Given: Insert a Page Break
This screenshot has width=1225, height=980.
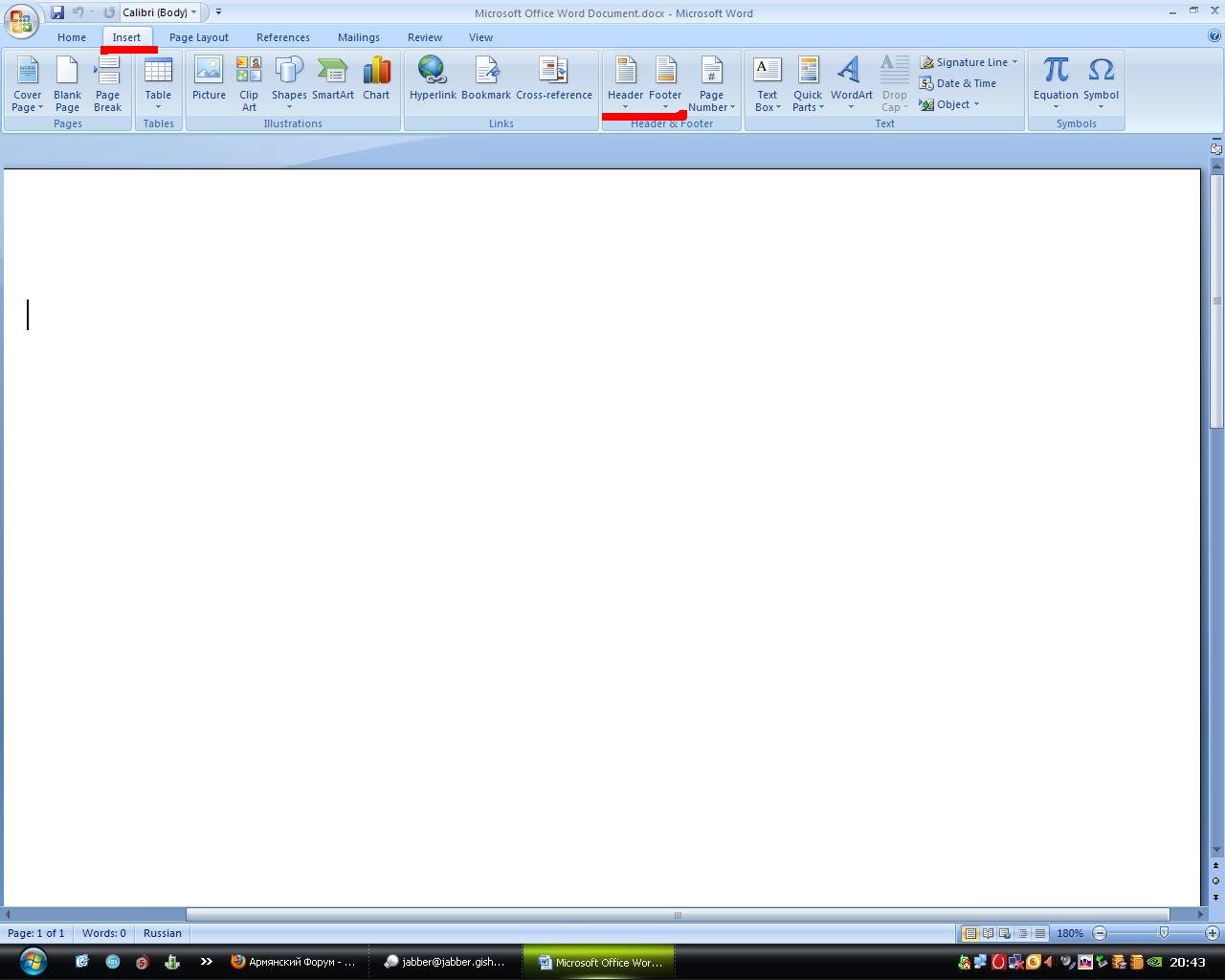Looking at the screenshot, I should [x=107, y=82].
